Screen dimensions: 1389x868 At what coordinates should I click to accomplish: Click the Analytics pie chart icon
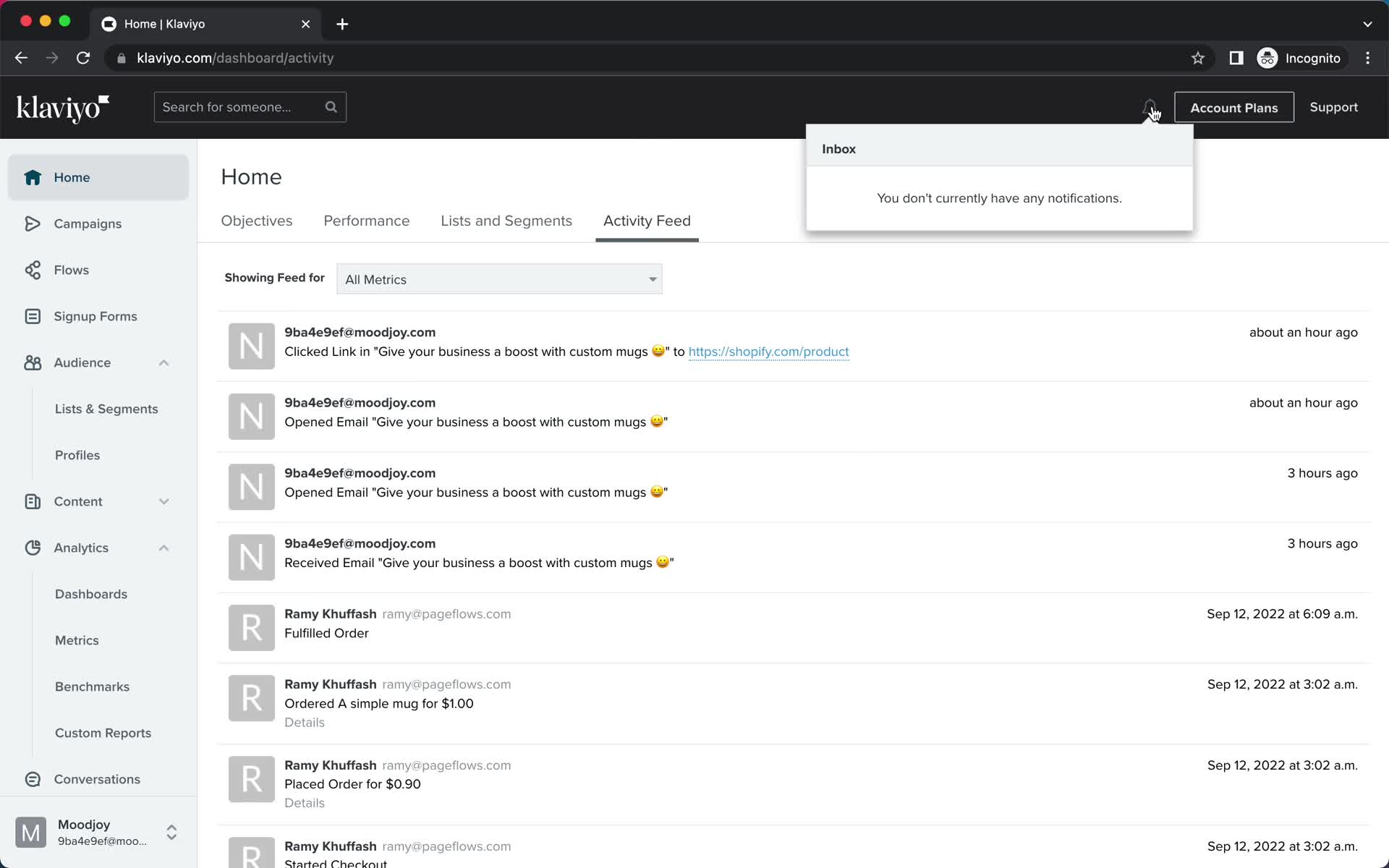pyautogui.click(x=33, y=548)
